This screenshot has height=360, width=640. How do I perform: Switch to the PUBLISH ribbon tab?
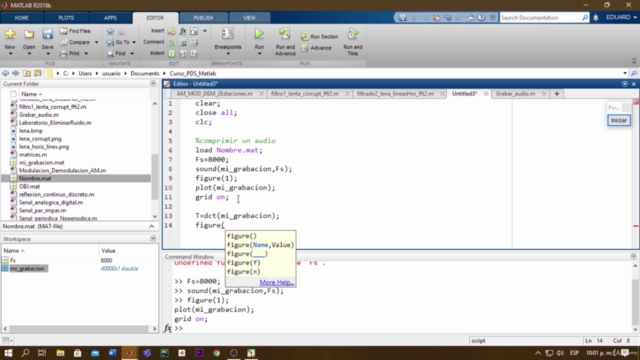[203, 18]
